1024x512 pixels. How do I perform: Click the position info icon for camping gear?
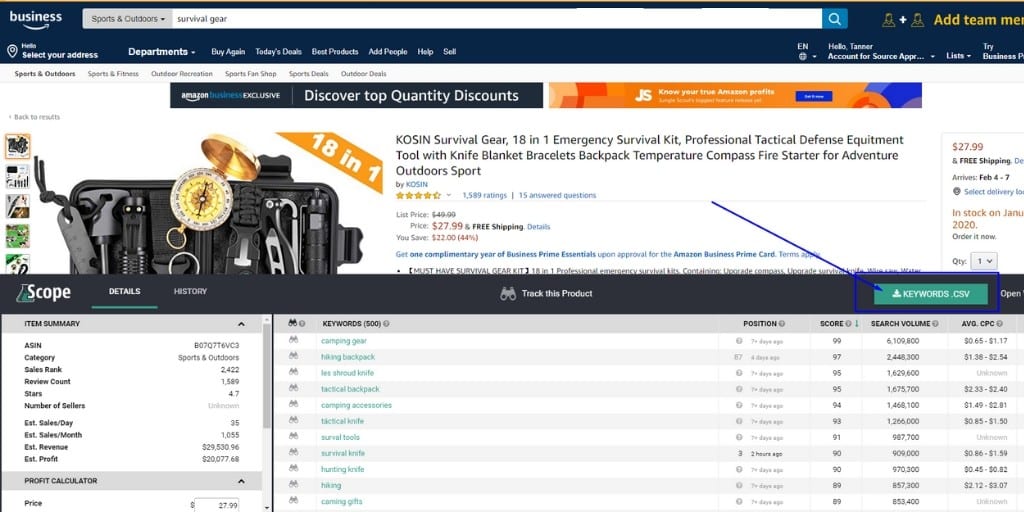tap(739, 341)
